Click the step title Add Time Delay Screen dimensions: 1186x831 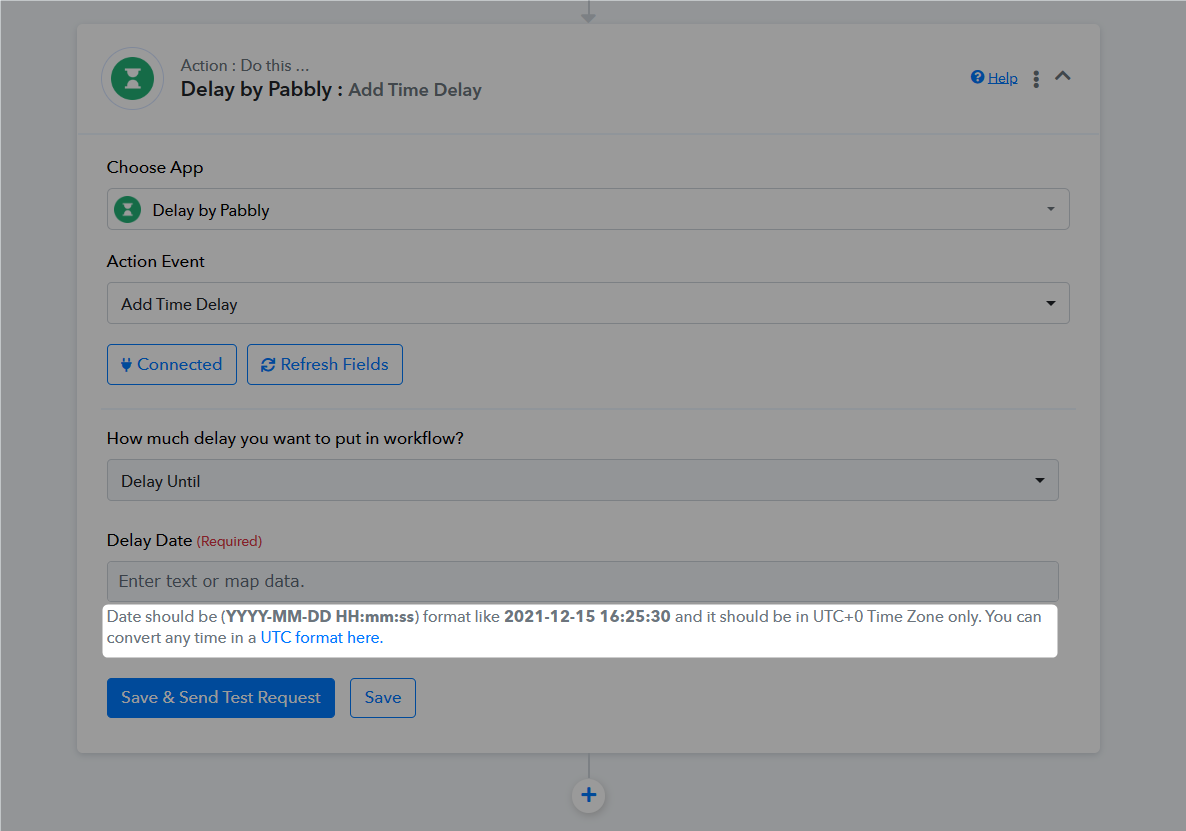pos(414,90)
